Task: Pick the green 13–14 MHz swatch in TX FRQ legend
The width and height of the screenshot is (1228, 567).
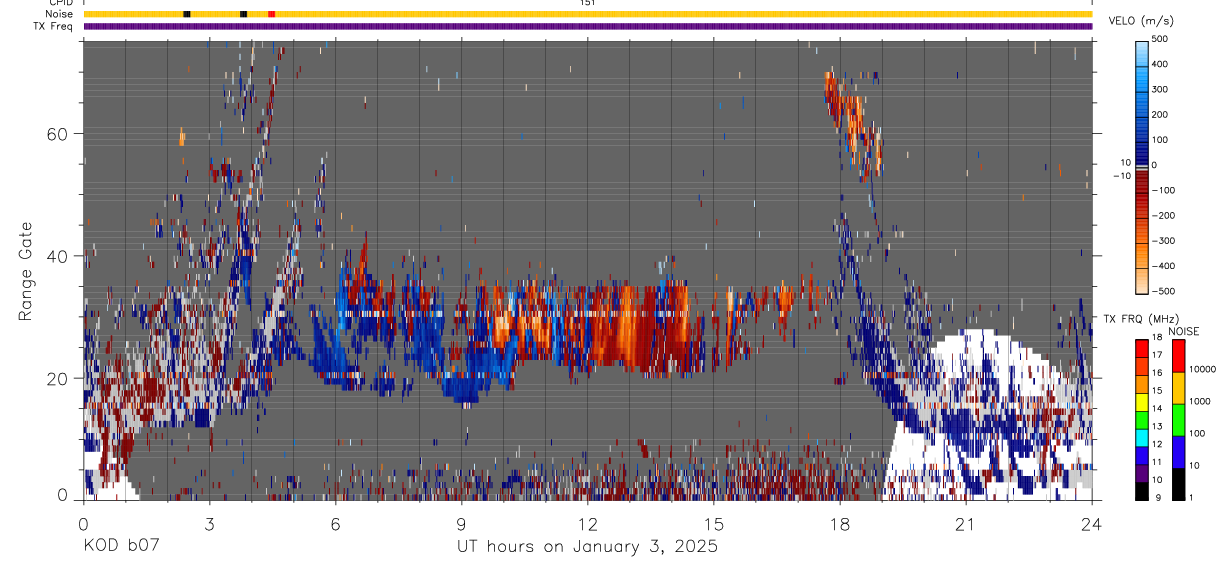Action: (x=1142, y=420)
